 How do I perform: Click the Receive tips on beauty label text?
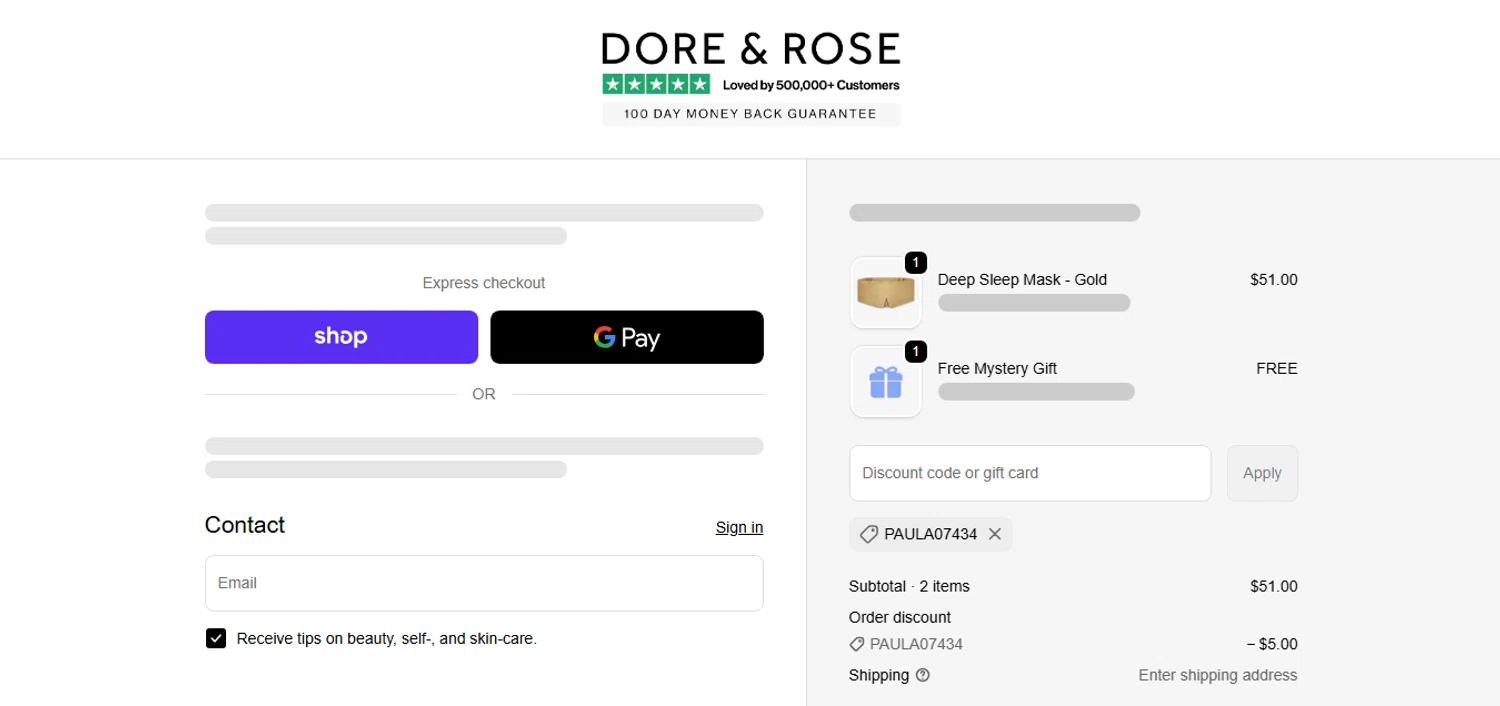(x=387, y=638)
